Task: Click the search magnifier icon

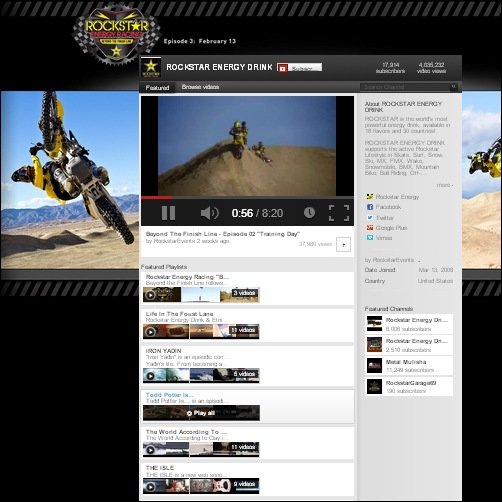Action: (454, 87)
